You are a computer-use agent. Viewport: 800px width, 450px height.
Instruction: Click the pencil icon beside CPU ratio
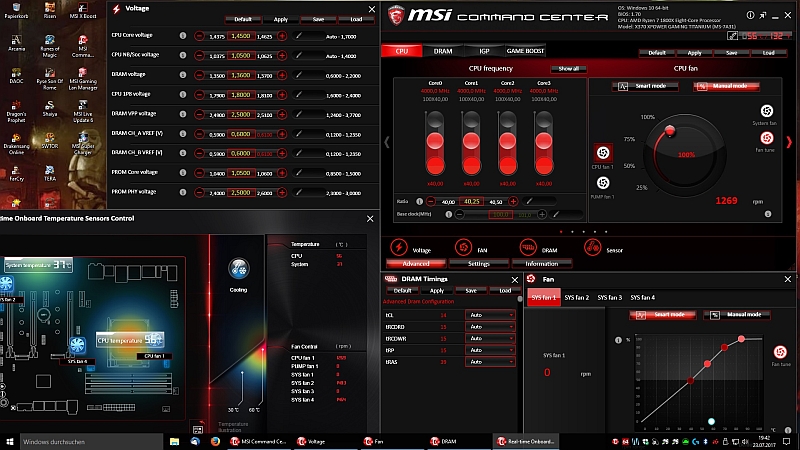[x=529, y=202]
